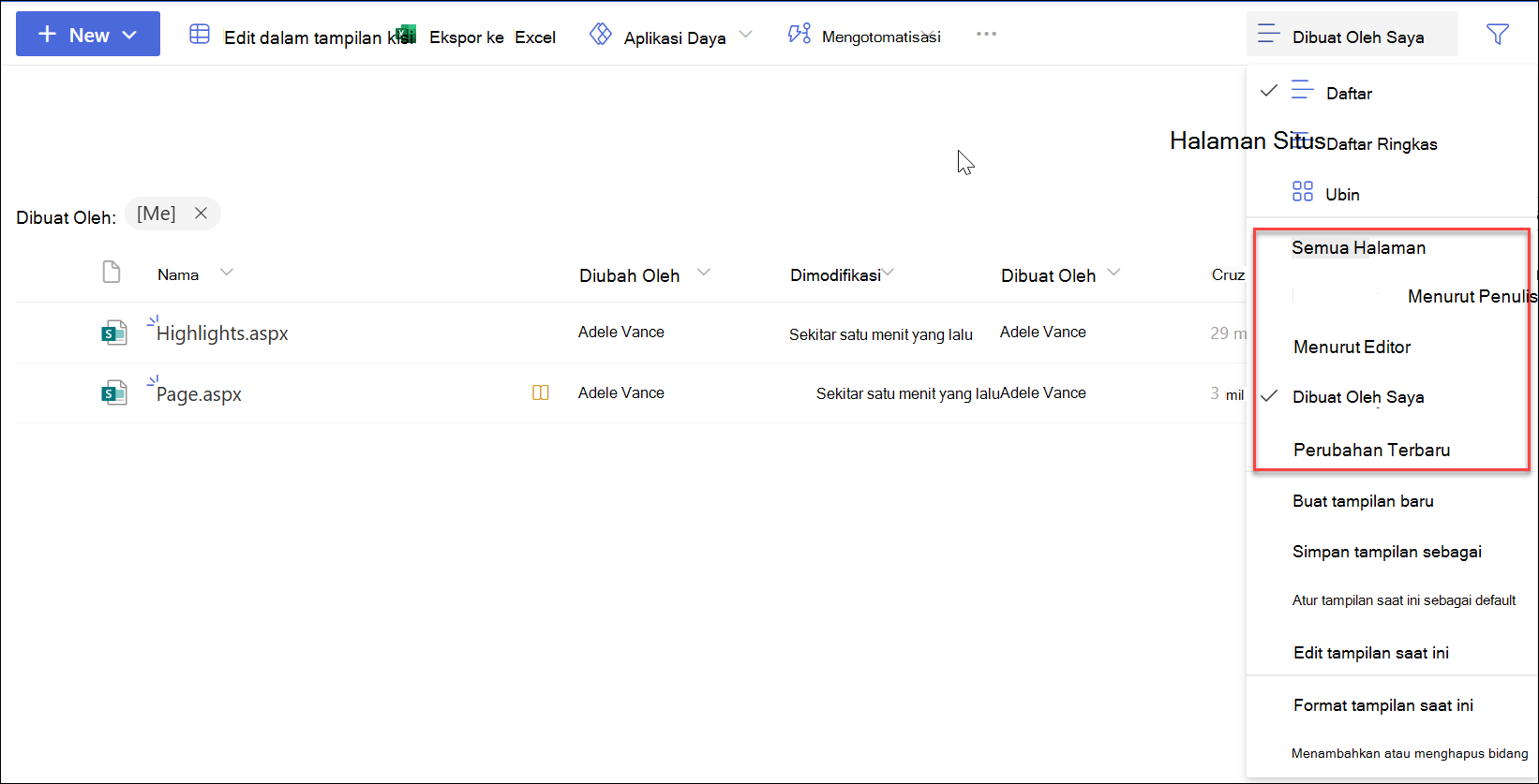The image size is (1539, 784).
Task: Click the checked-out book icon on Page.aspx
Action: coord(541,393)
